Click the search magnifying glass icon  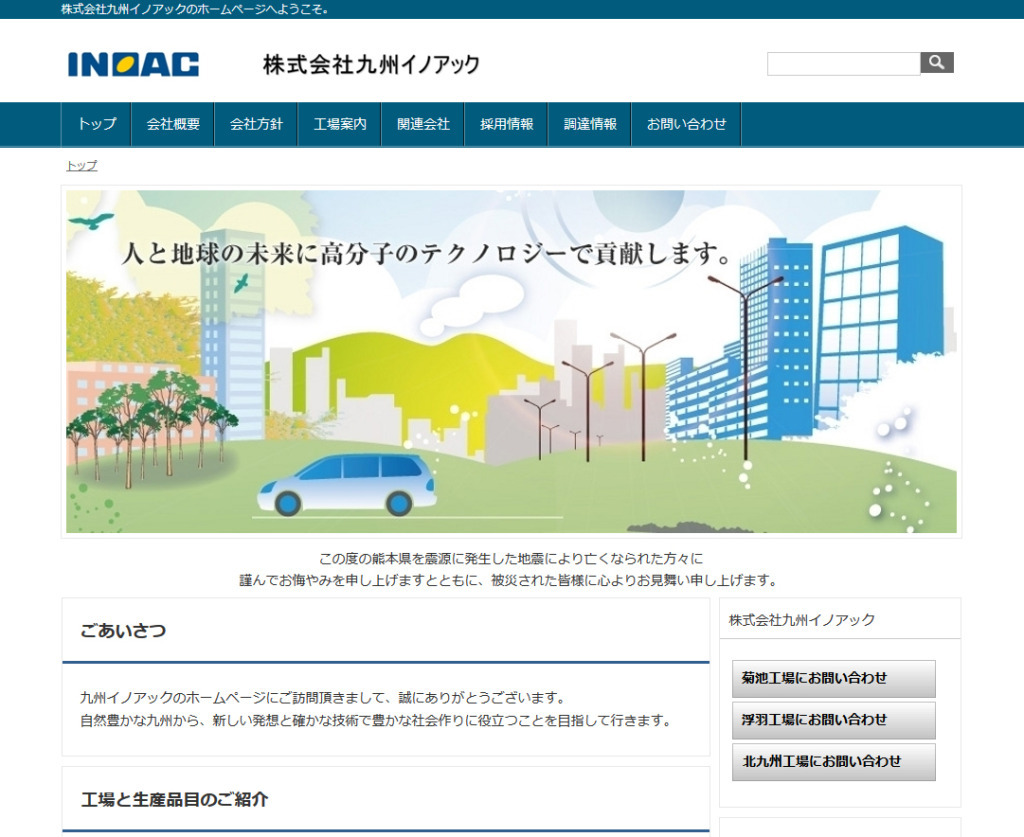pyautogui.click(x=936, y=62)
